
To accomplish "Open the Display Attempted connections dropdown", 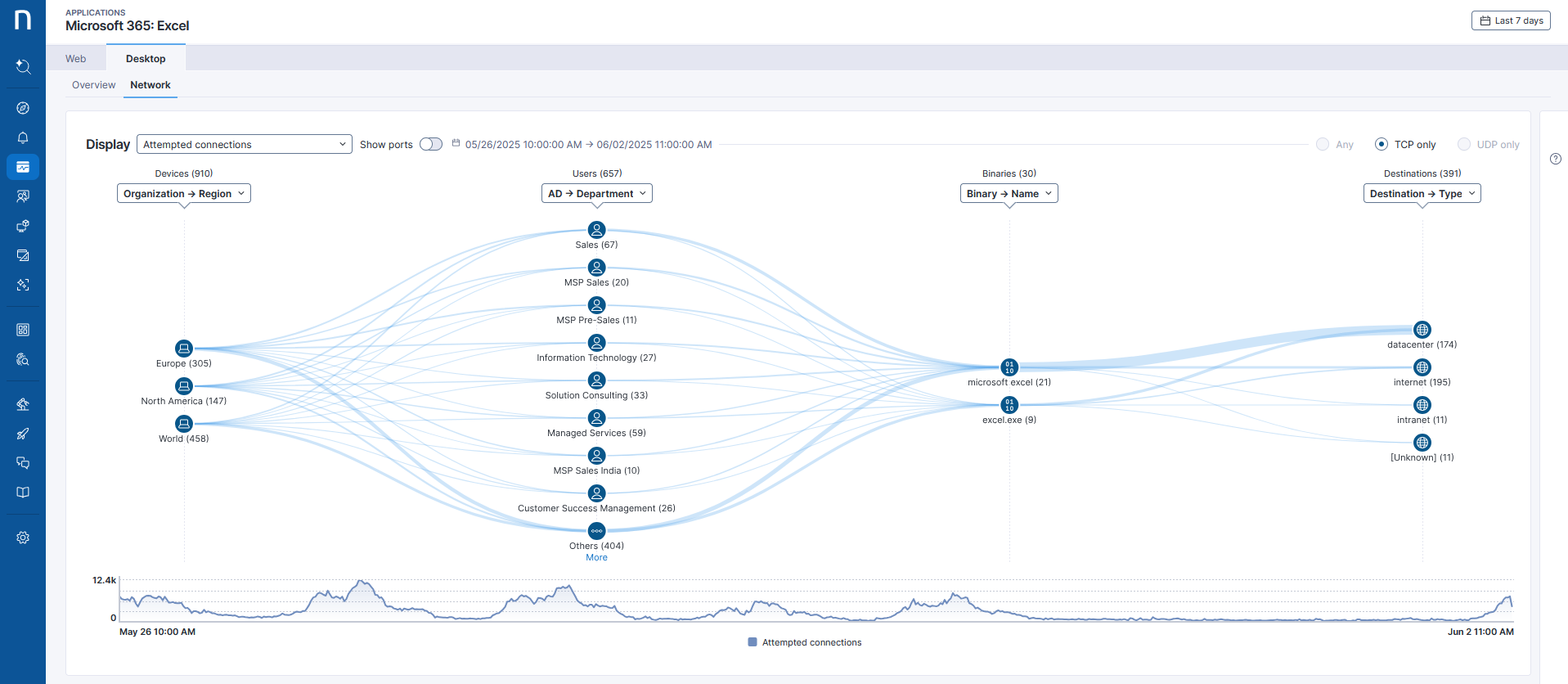I will tap(244, 145).
